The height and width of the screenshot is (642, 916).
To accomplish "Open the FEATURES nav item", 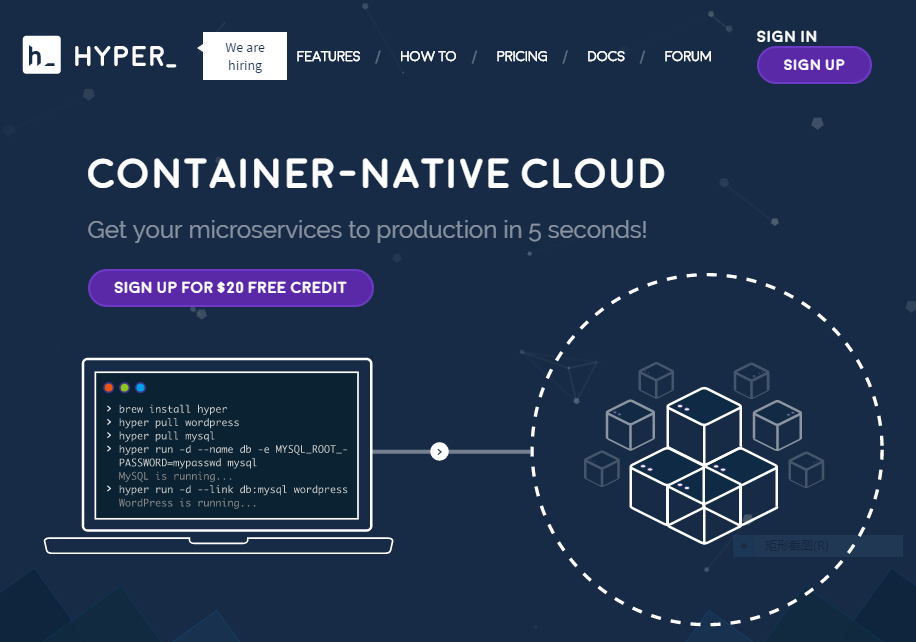I will tap(328, 57).
